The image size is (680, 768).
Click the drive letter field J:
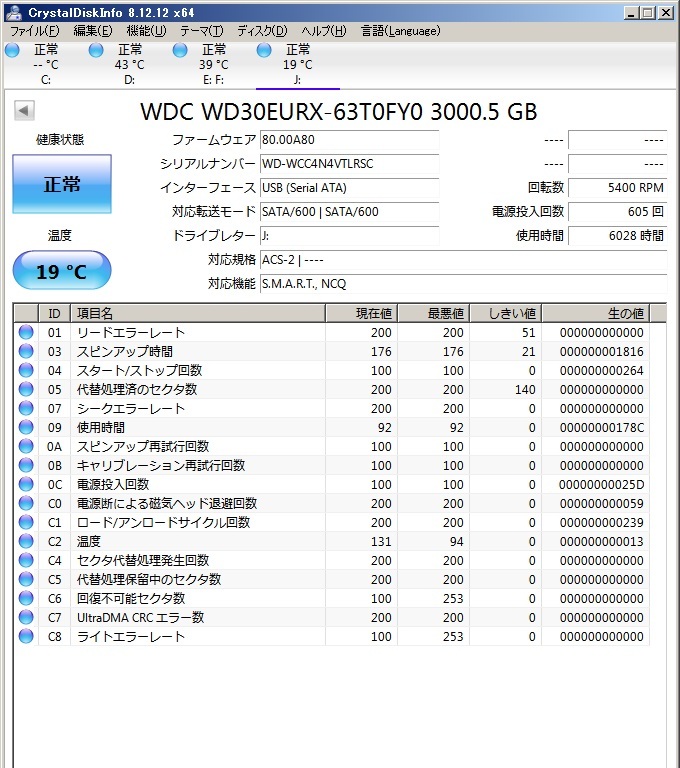349,236
